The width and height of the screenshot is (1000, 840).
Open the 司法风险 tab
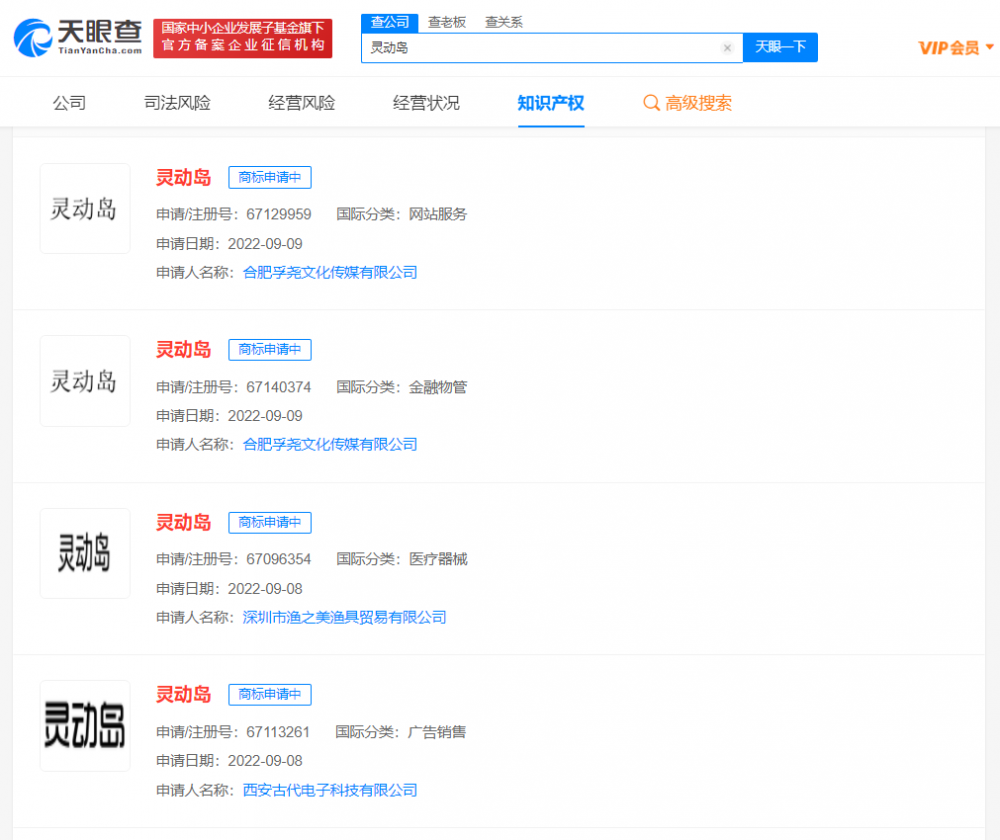177,103
